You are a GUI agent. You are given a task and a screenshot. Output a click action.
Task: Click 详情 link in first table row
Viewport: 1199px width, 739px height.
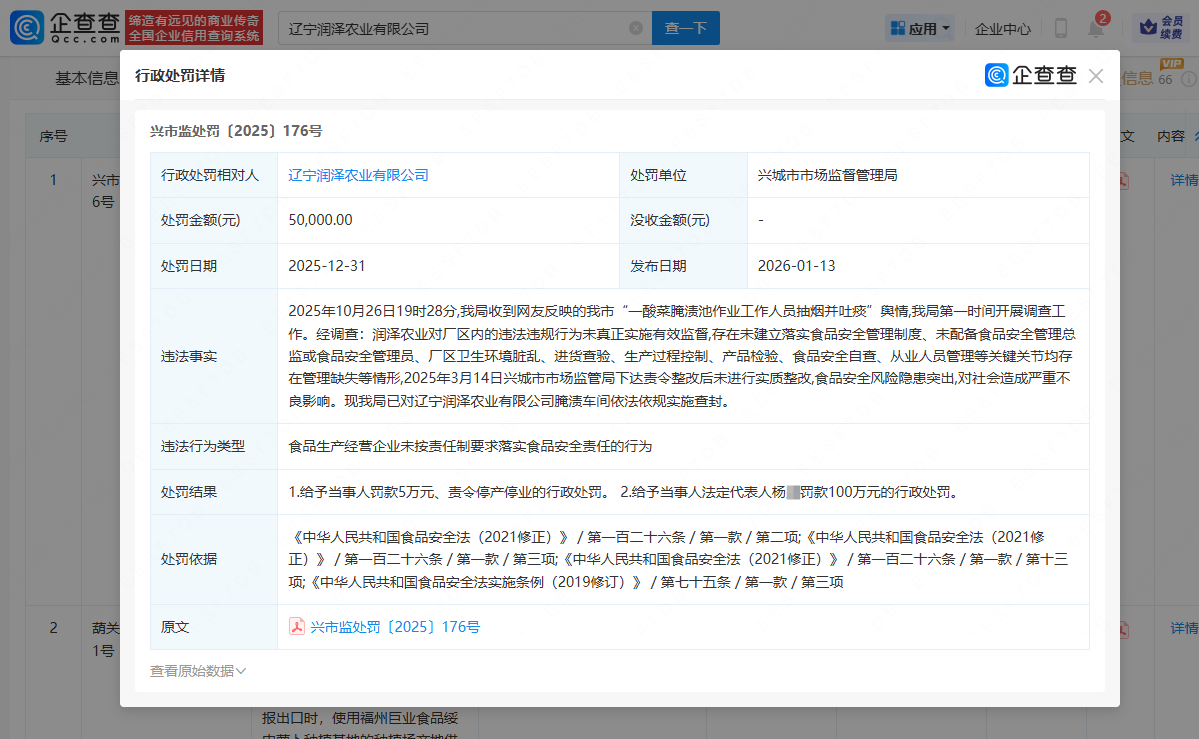1184,180
